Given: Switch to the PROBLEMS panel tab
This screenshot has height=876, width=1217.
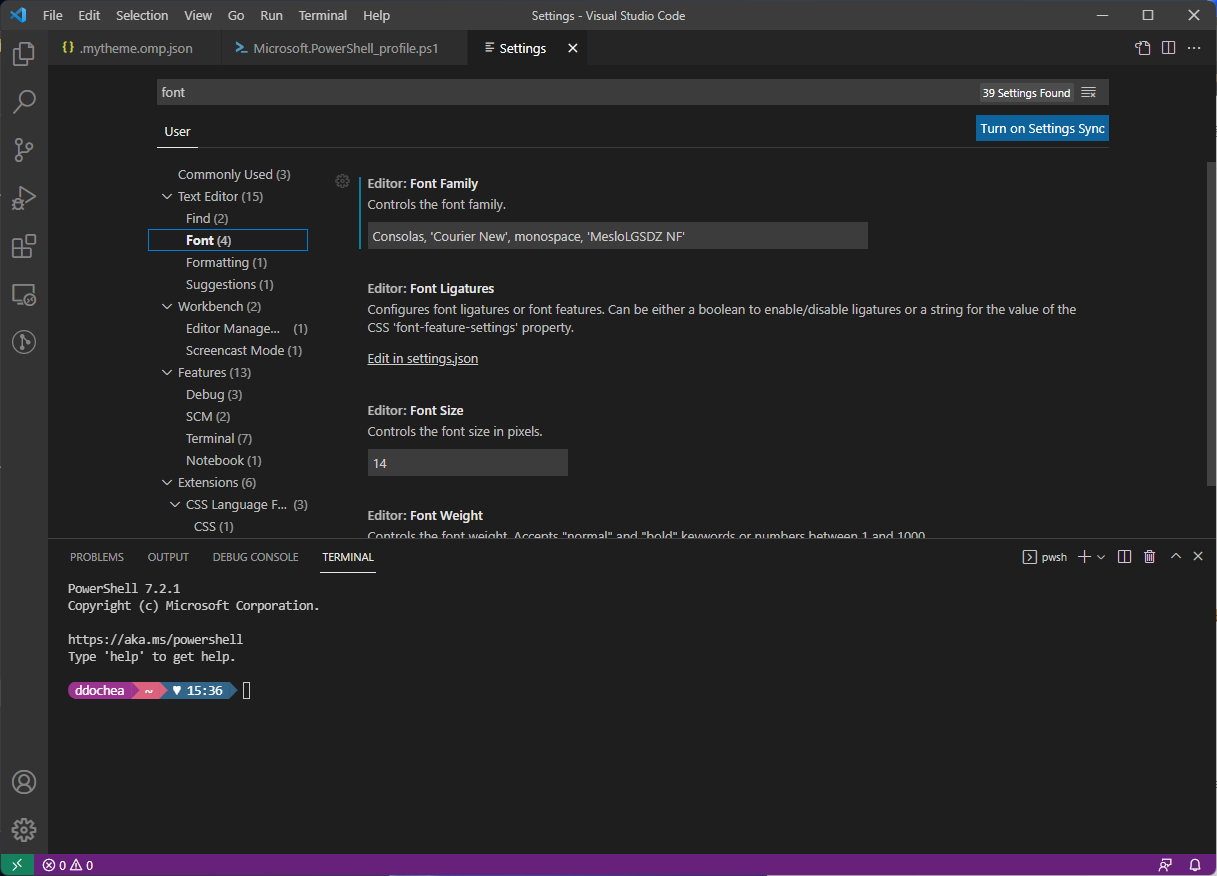Looking at the screenshot, I should tap(97, 557).
